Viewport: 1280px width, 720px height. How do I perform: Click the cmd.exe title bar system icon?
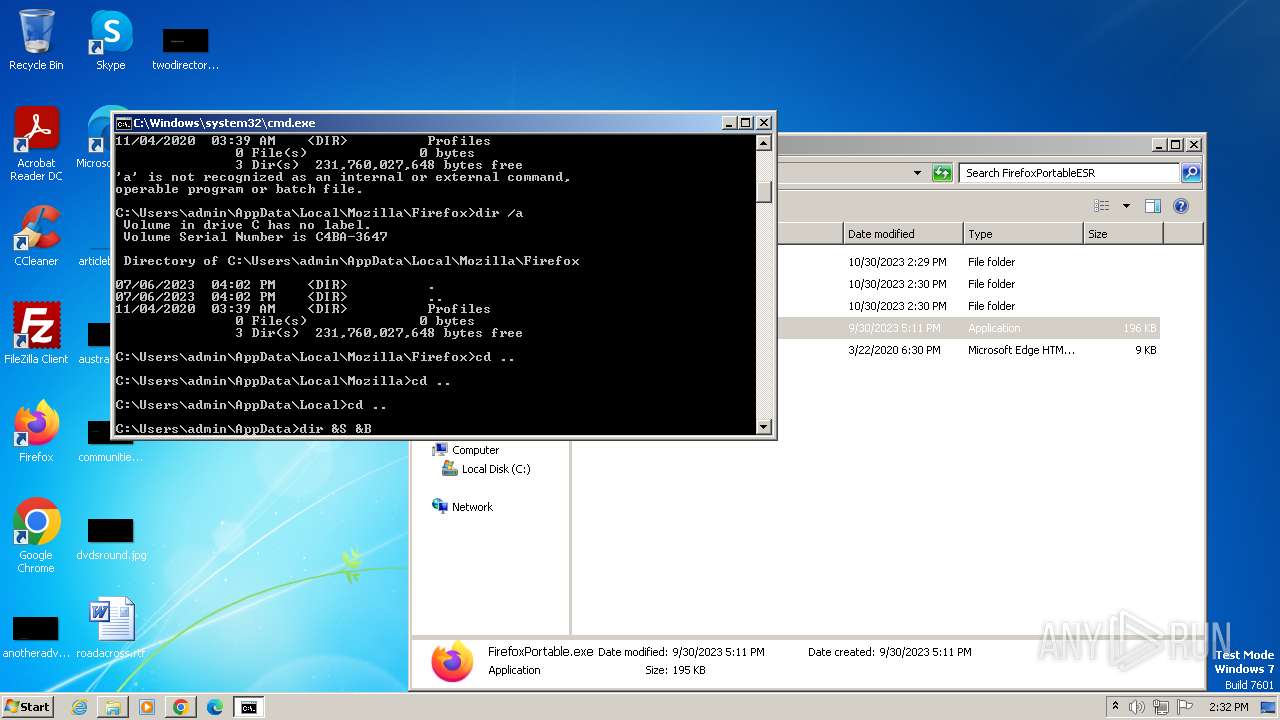[x=123, y=123]
